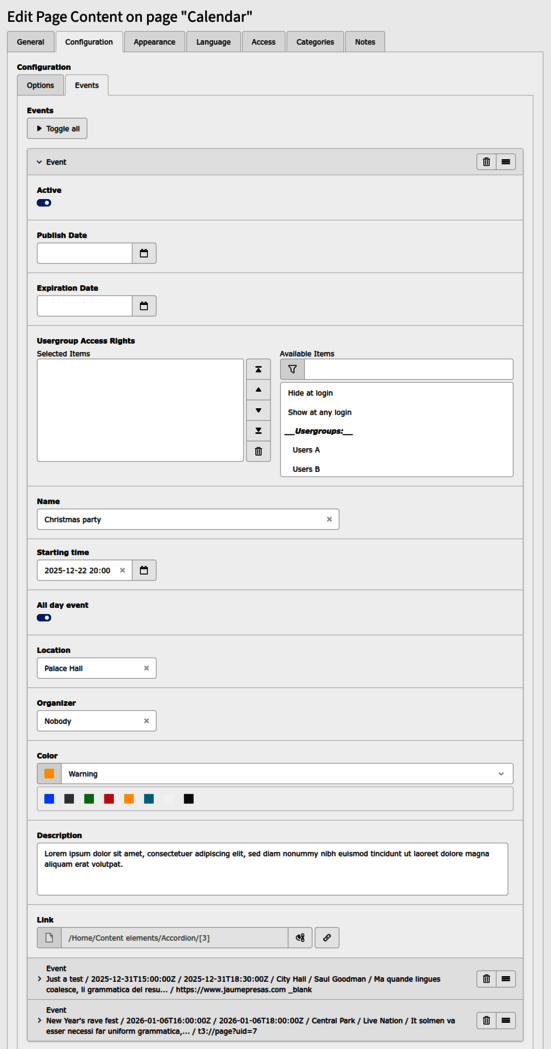Expand the 'Just a test' event
Image resolution: width=551 pixels, height=1049 pixels.
pyautogui.click(x=39, y=979)
